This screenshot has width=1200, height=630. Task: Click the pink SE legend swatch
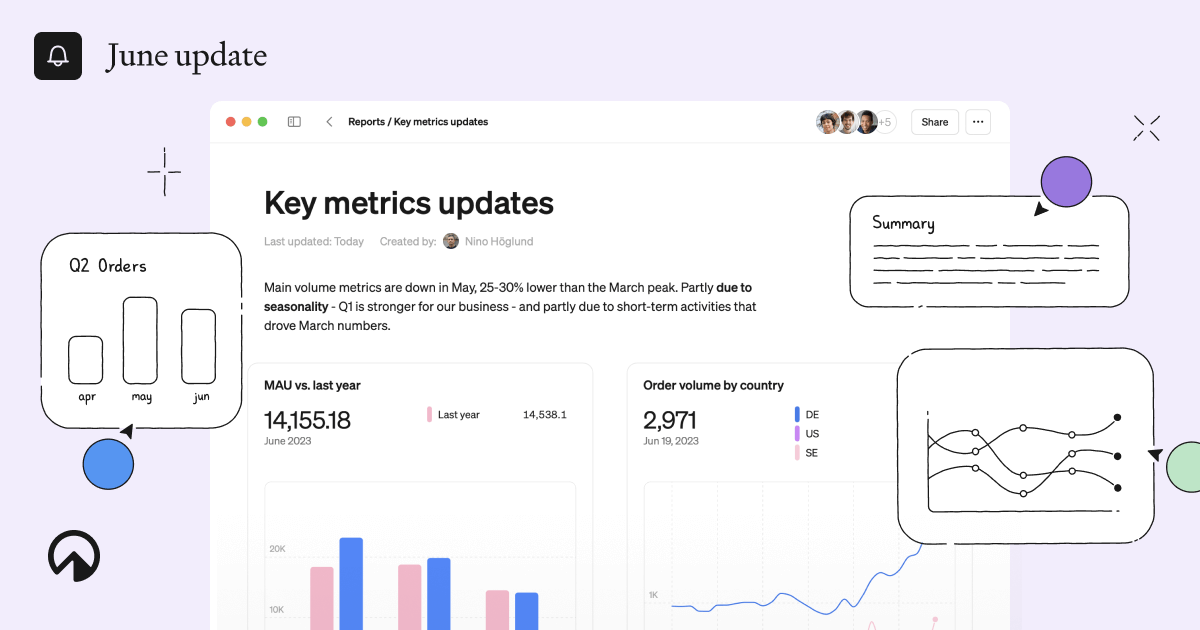[797, 452]
